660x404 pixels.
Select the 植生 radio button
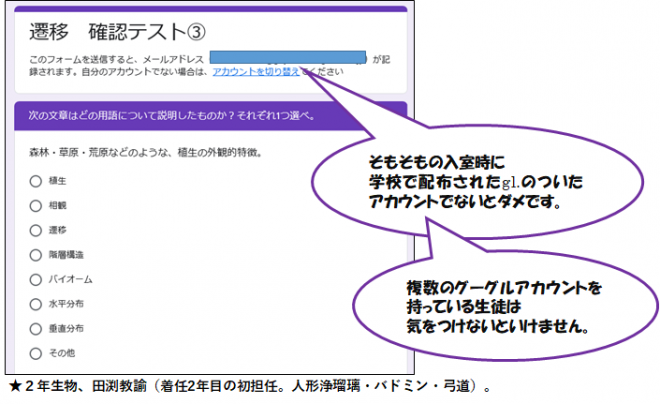(x=35, y=181)
